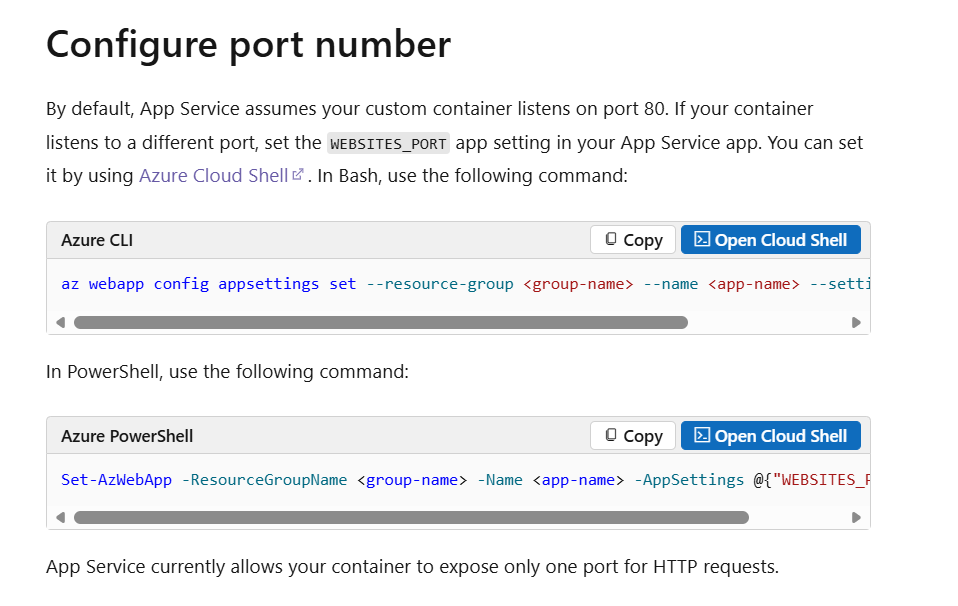Click right scroll arrow in Azure CLI code block
The height and width of the screenshot is (606, 958).
(x=856, y=323)
